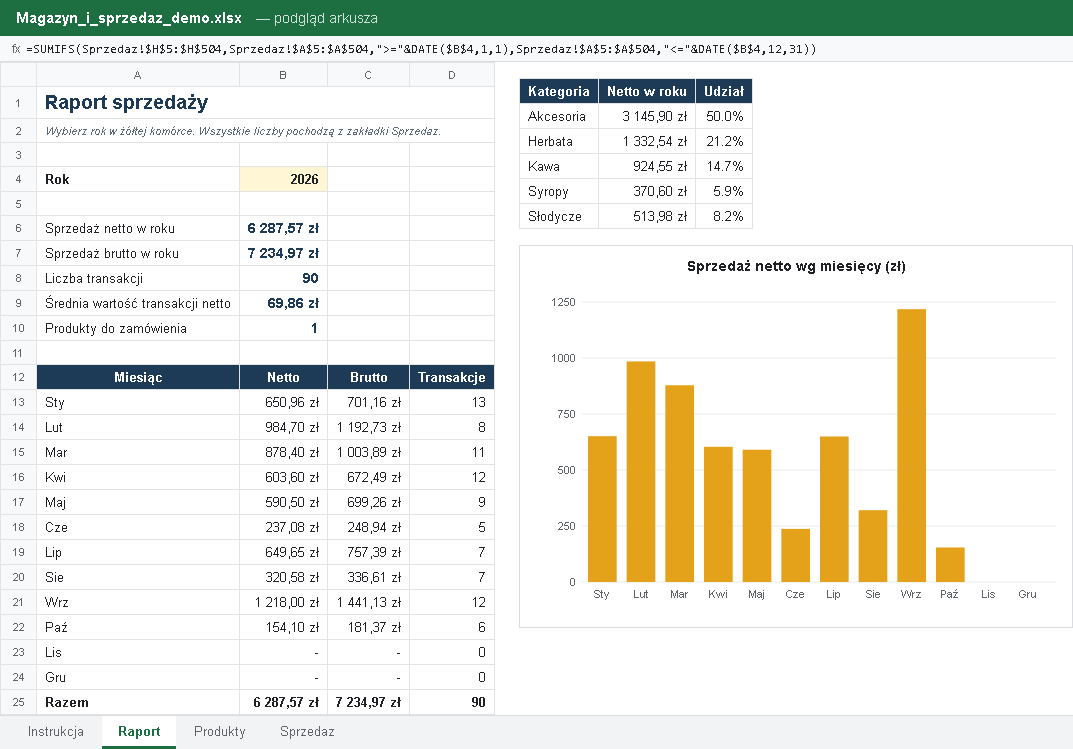Viewport: 1073px width, 749px height.
Task: Switch to the Instrukcja sheet tab
Action: point(55,731)
